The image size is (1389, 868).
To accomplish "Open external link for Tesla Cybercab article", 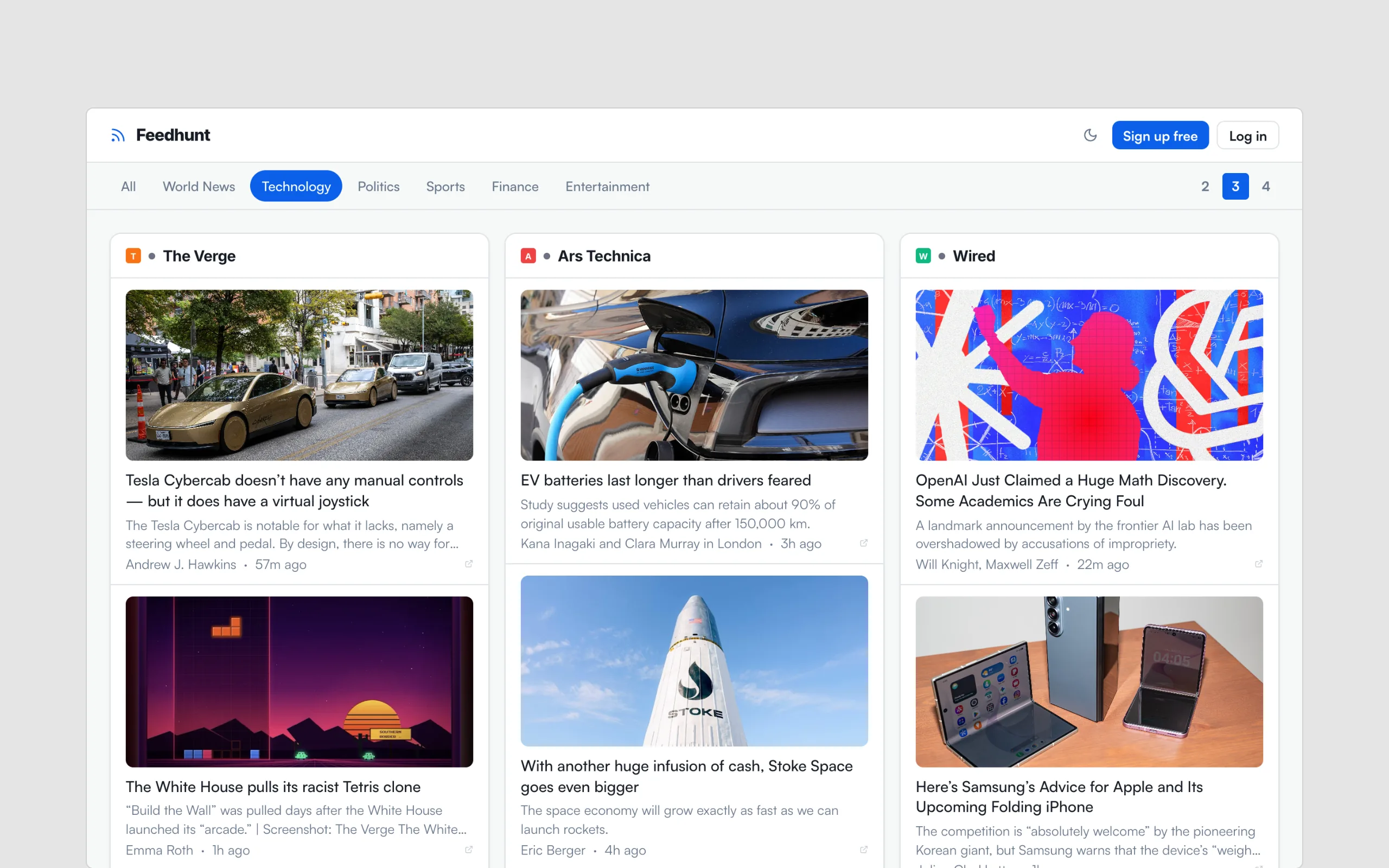I will tap(469, 564).
